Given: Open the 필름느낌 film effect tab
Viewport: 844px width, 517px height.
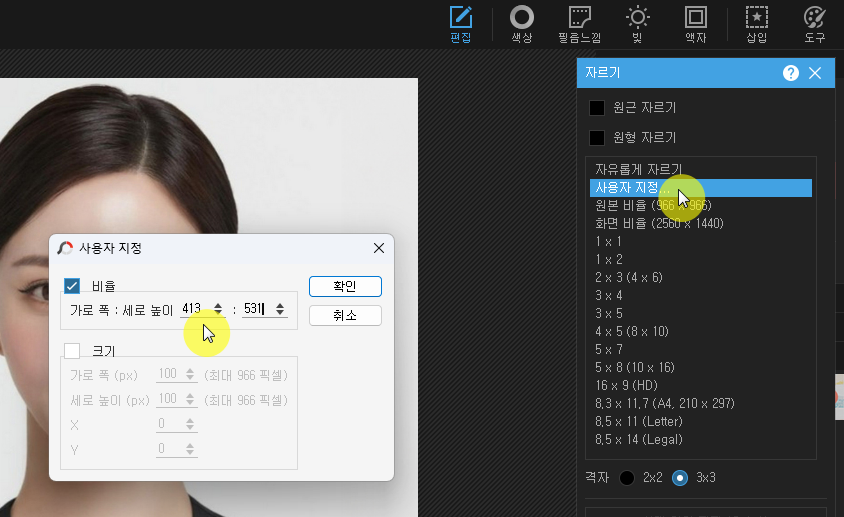Looking at the screenshot, I should 580,24.
